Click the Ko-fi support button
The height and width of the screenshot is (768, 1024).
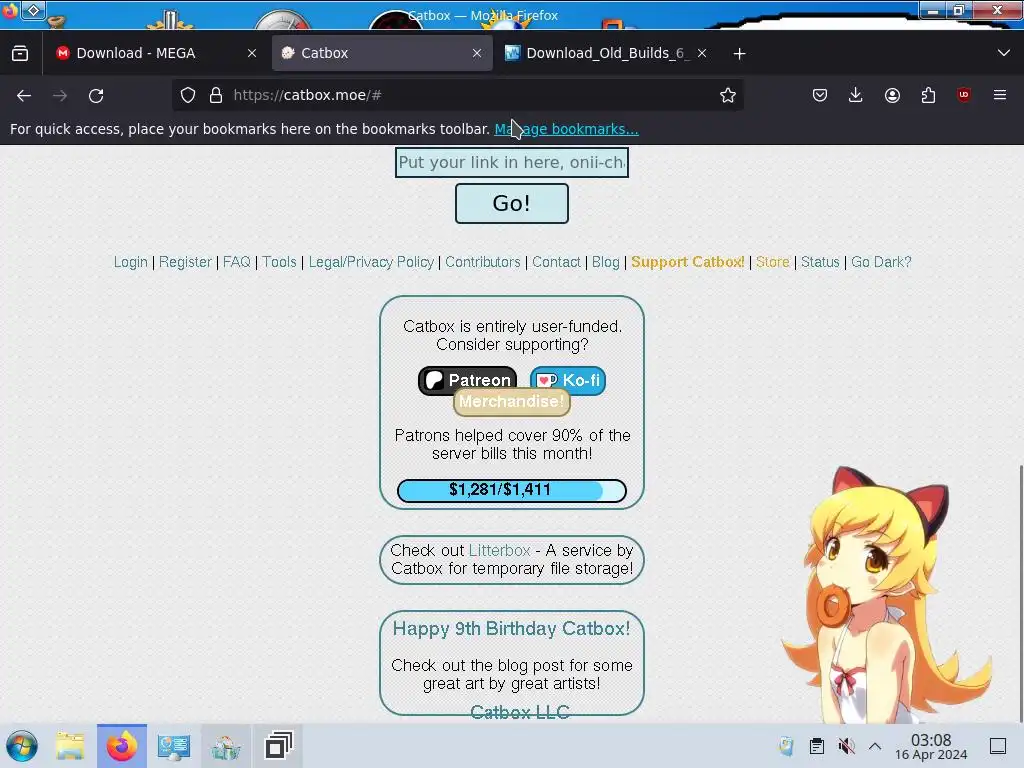pyautogui.click(x=568, y=379)
